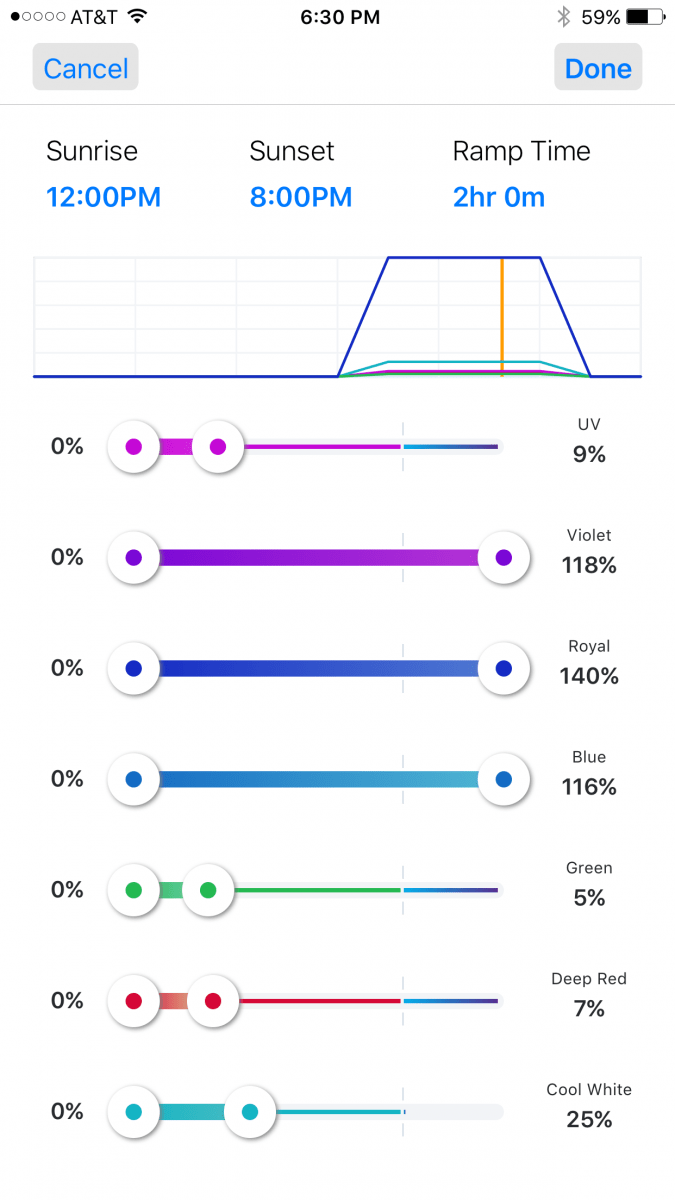Tap the Bluetooth icon in status bar
Viewport: 675px width, 1200px height.
click(x=563, y=17)
